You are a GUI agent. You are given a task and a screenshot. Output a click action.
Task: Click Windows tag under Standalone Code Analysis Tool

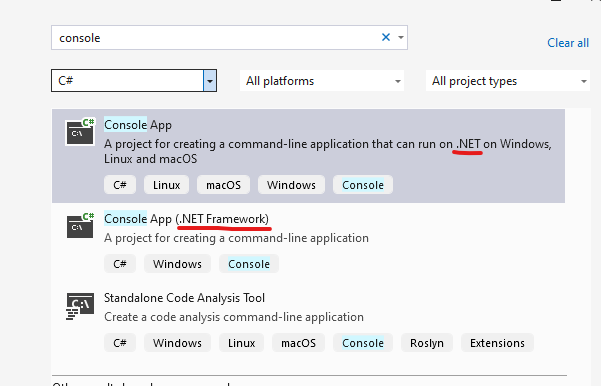point(177,343)
